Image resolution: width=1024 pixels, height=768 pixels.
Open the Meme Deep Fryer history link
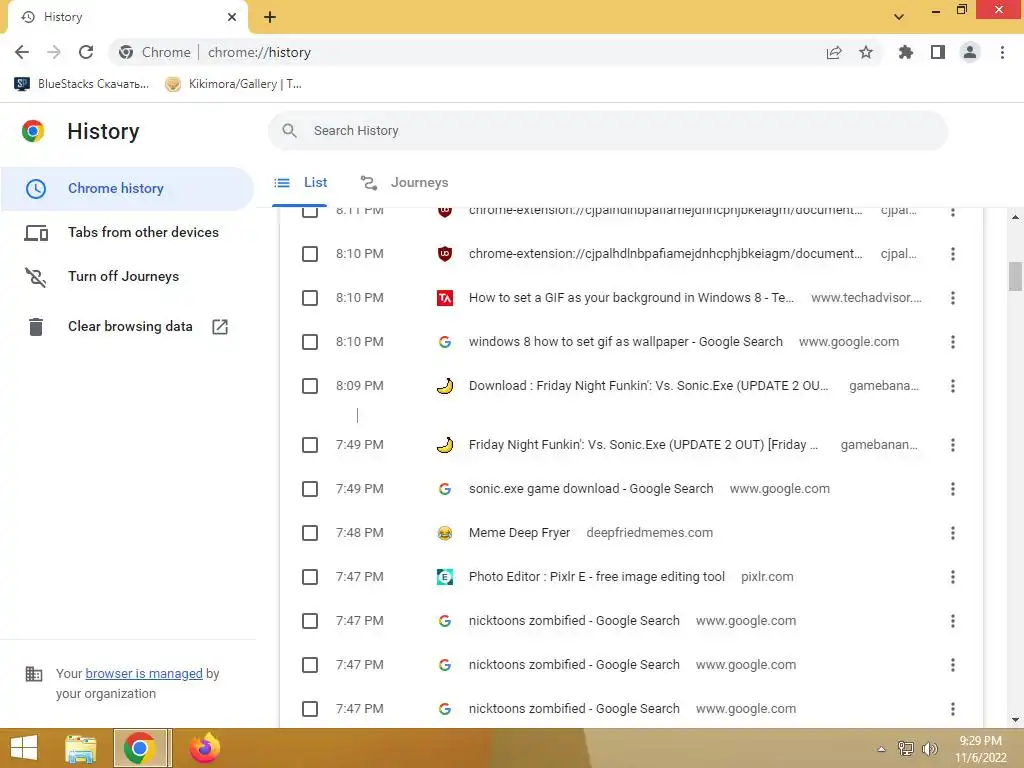(x=519, y=533)
